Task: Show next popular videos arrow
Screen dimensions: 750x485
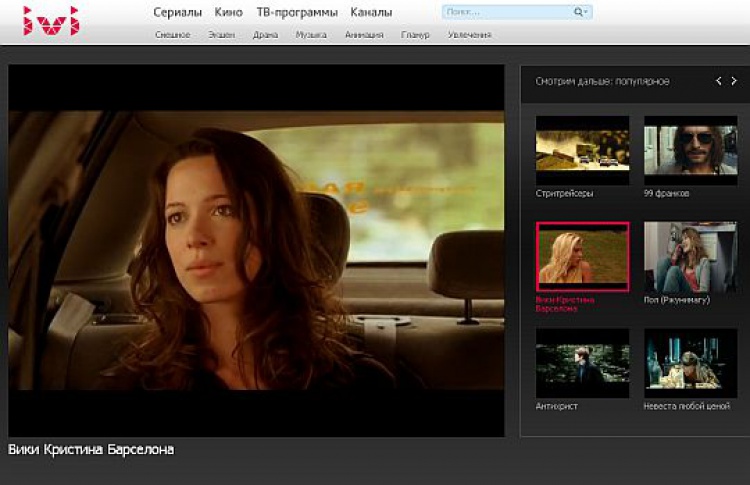Action: (x=734, y=81)
